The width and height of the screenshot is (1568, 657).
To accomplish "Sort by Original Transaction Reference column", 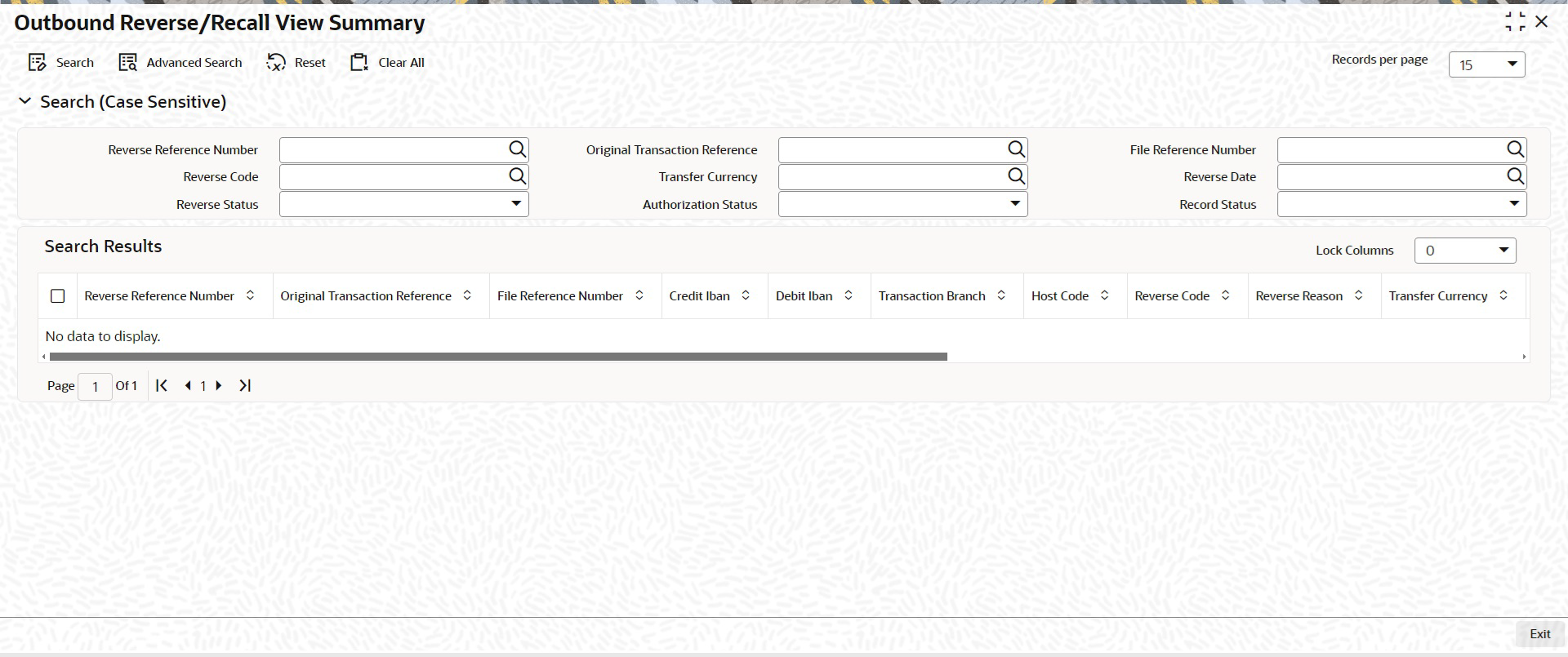I will coord(467,295).
